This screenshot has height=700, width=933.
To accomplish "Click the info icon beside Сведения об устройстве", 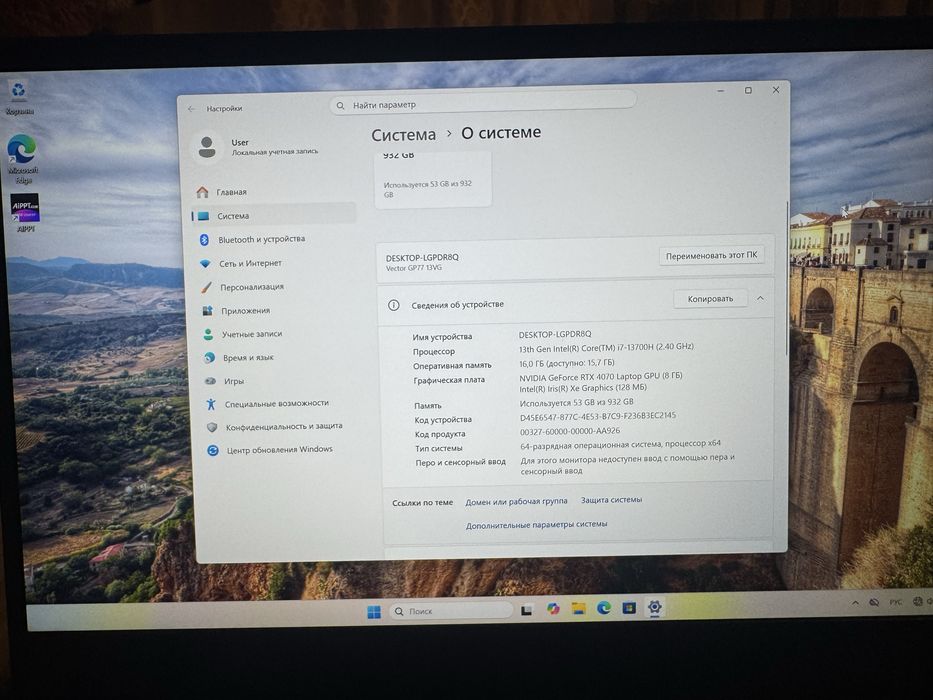I will [393, 305].
